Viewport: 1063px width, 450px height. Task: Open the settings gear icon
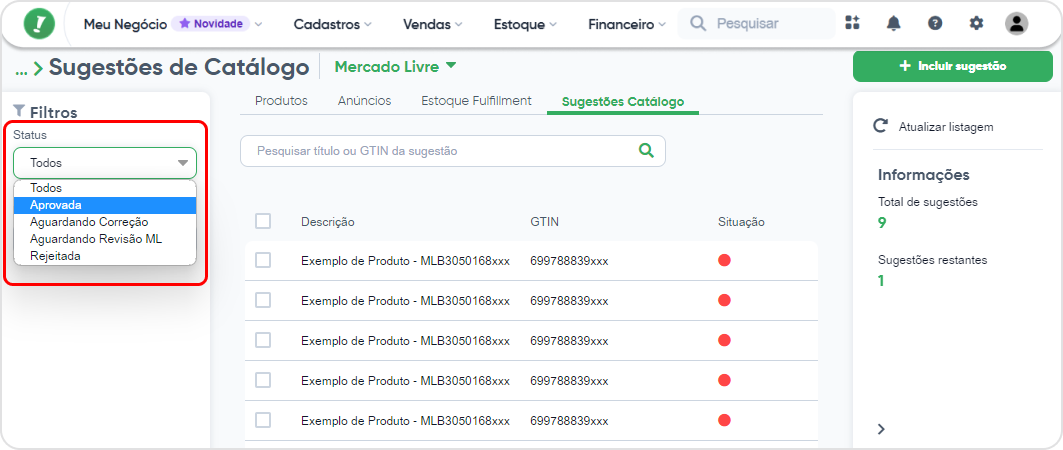[x=976, y=23]
